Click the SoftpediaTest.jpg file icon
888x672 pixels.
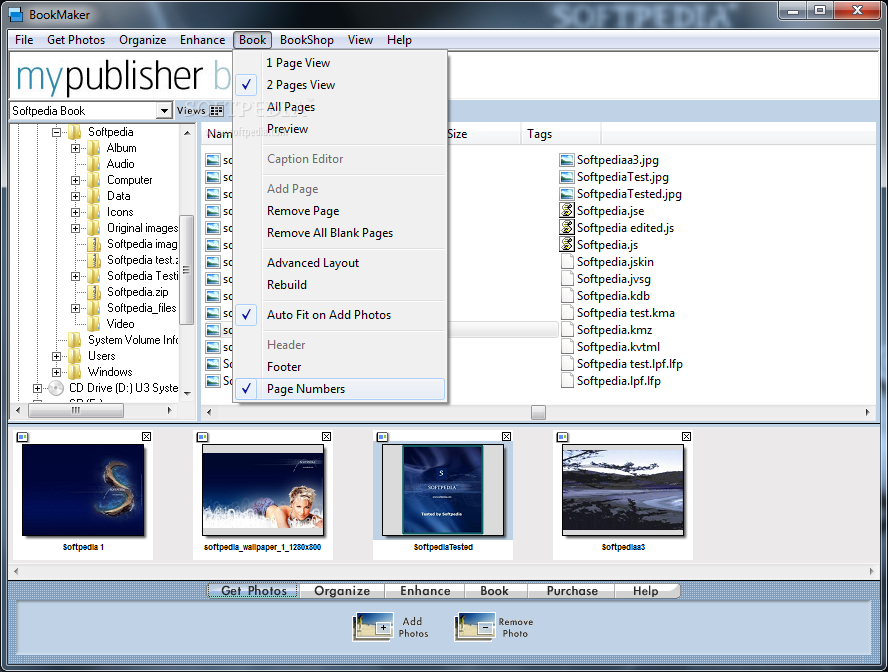pyautogui.click(x=566, y=177)
